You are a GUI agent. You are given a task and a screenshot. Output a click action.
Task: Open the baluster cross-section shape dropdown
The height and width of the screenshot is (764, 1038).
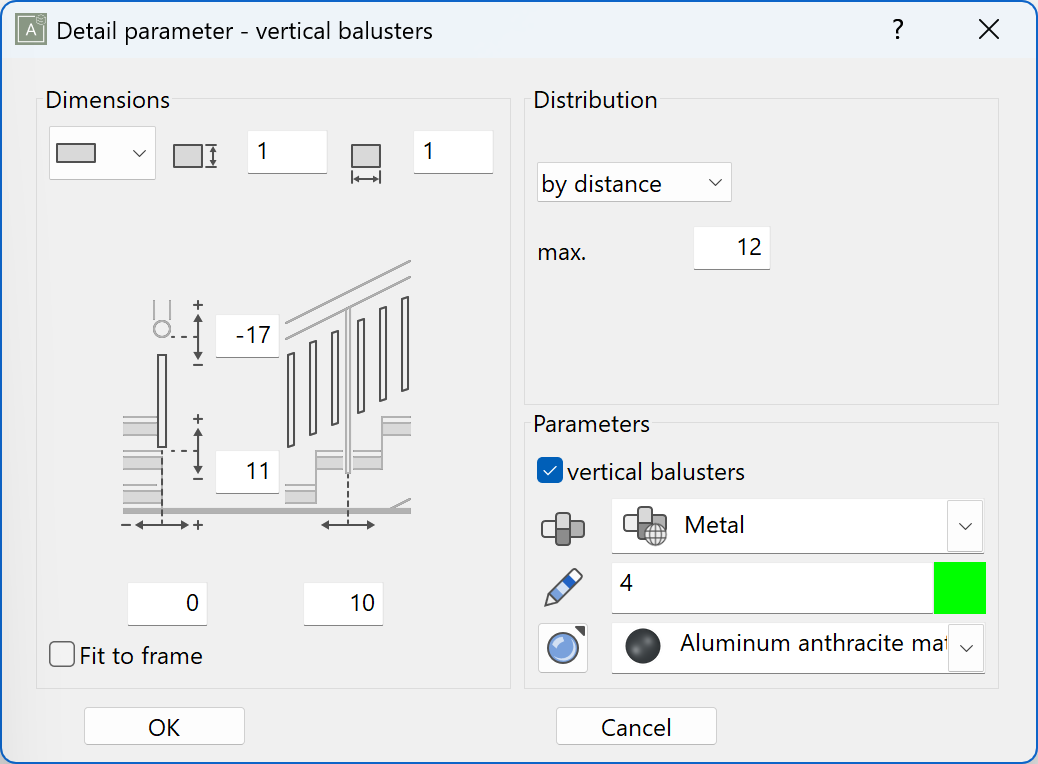[102, 152]
